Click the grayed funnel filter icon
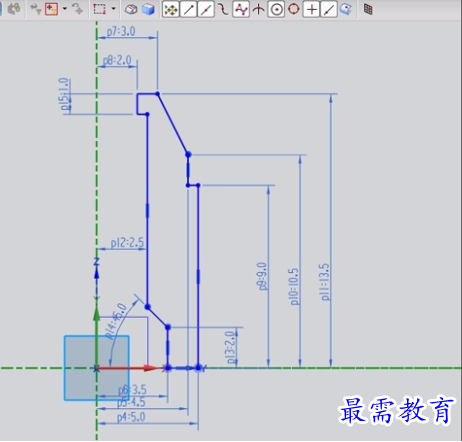This screenshot has height=442, width=462. (x=36, y=9)
